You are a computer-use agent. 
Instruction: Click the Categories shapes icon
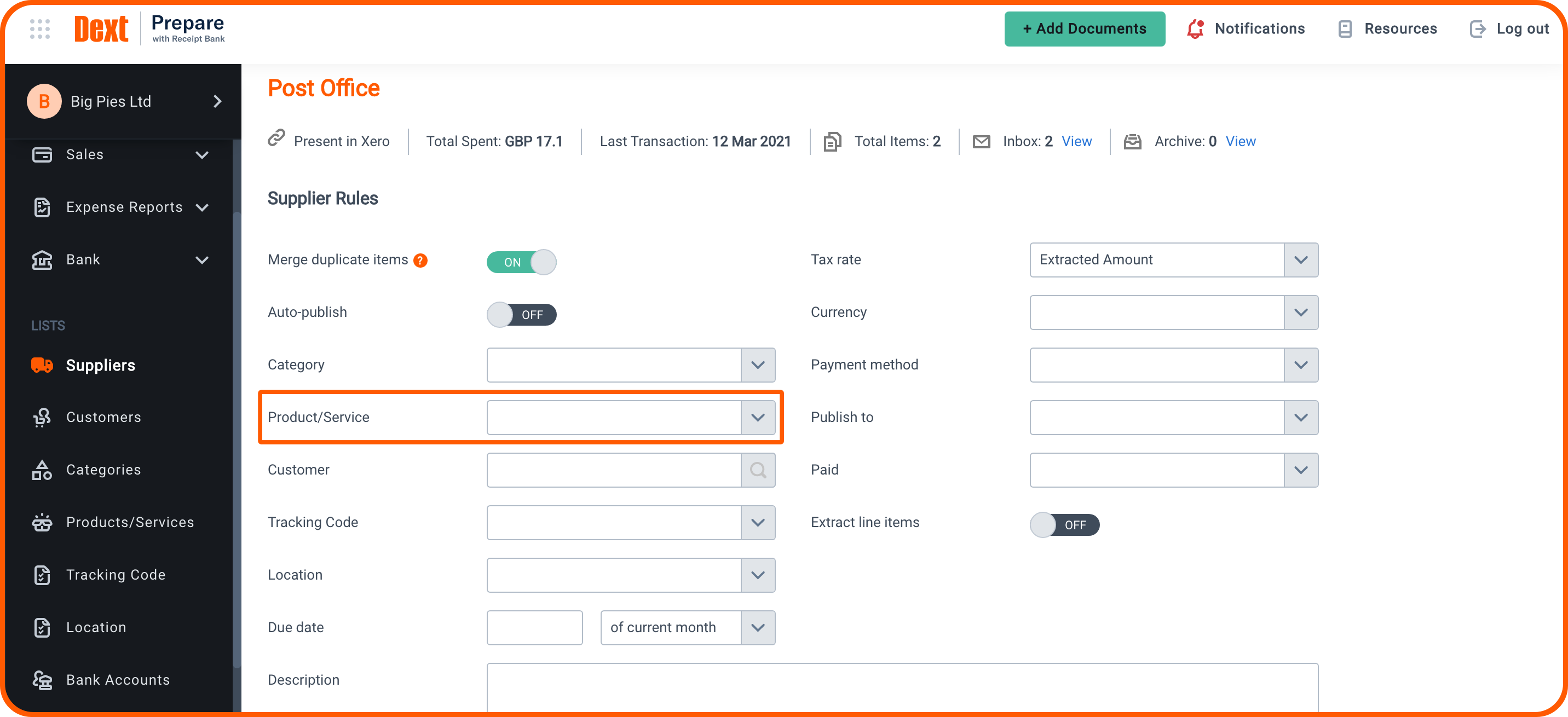click(42, 470)
